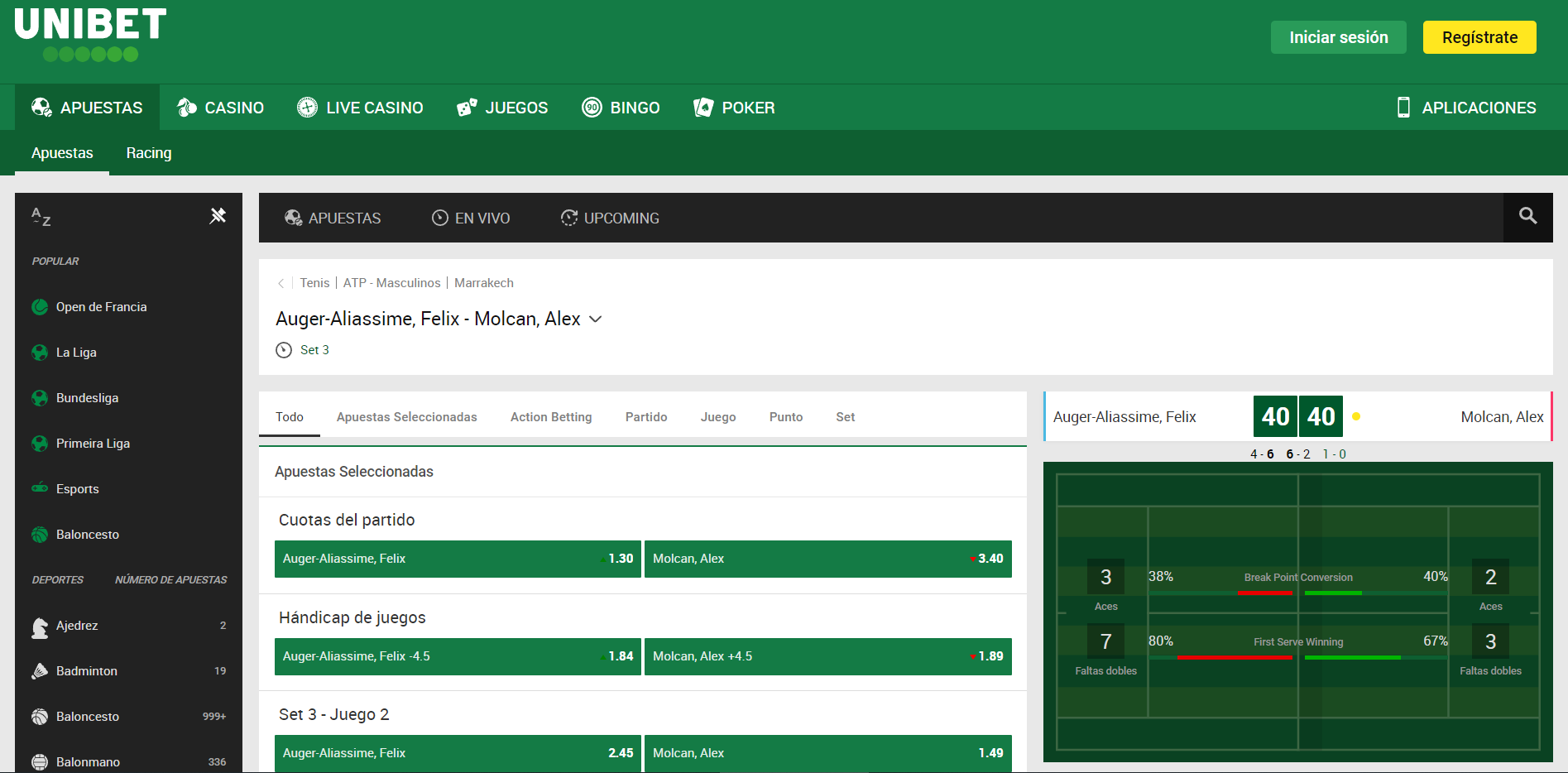Open the Action Betting tab

(x=551, y=417)
